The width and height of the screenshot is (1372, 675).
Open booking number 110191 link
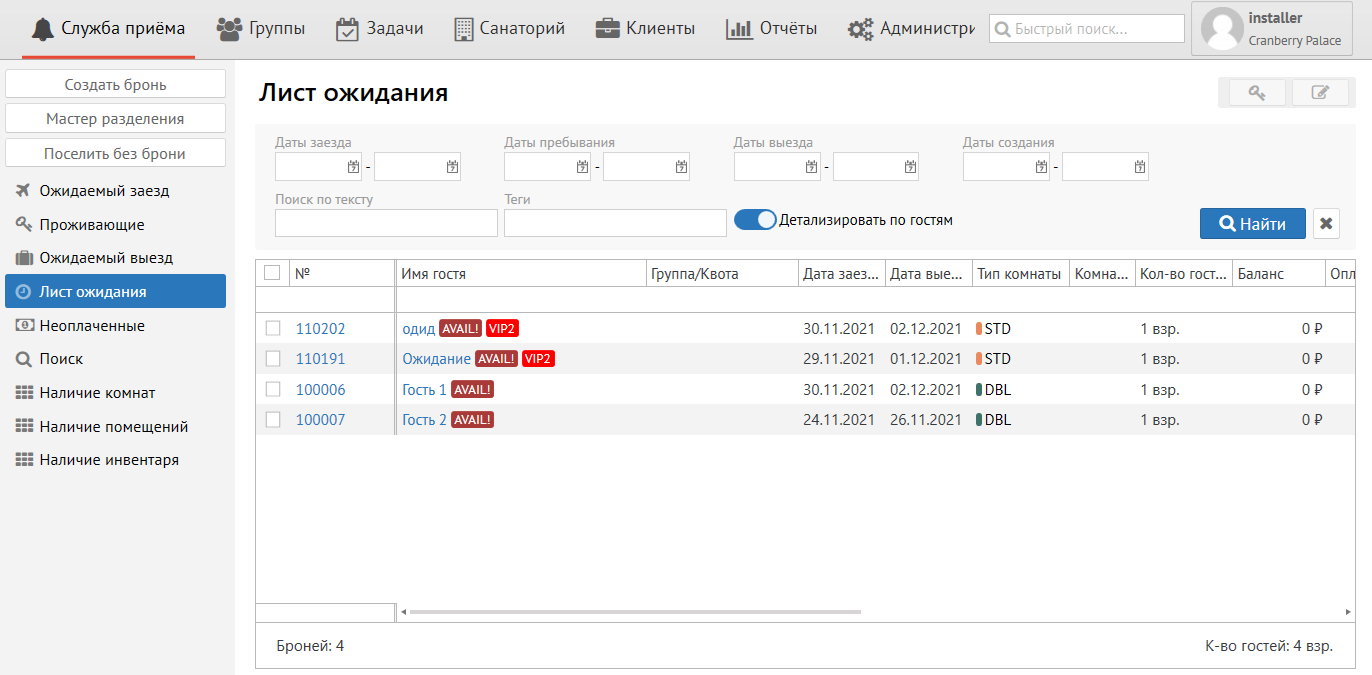point(320,359)
